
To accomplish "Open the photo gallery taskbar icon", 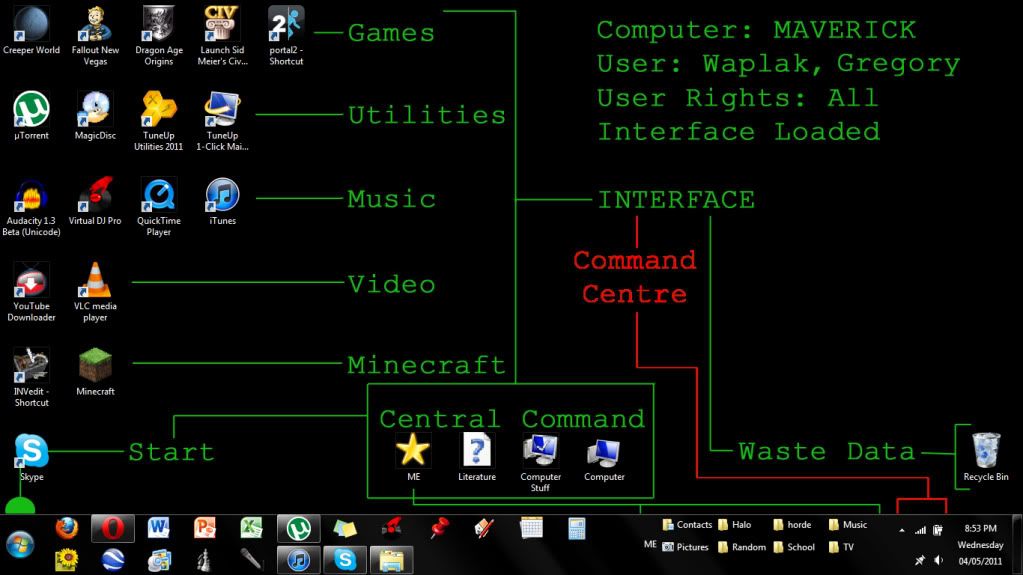I will [159, 560].
